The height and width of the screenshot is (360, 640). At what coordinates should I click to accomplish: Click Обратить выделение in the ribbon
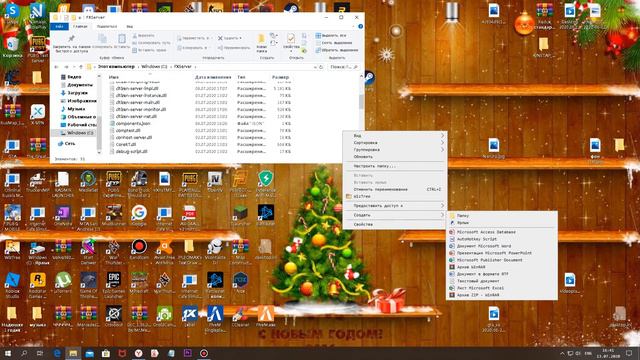[337, 50]
